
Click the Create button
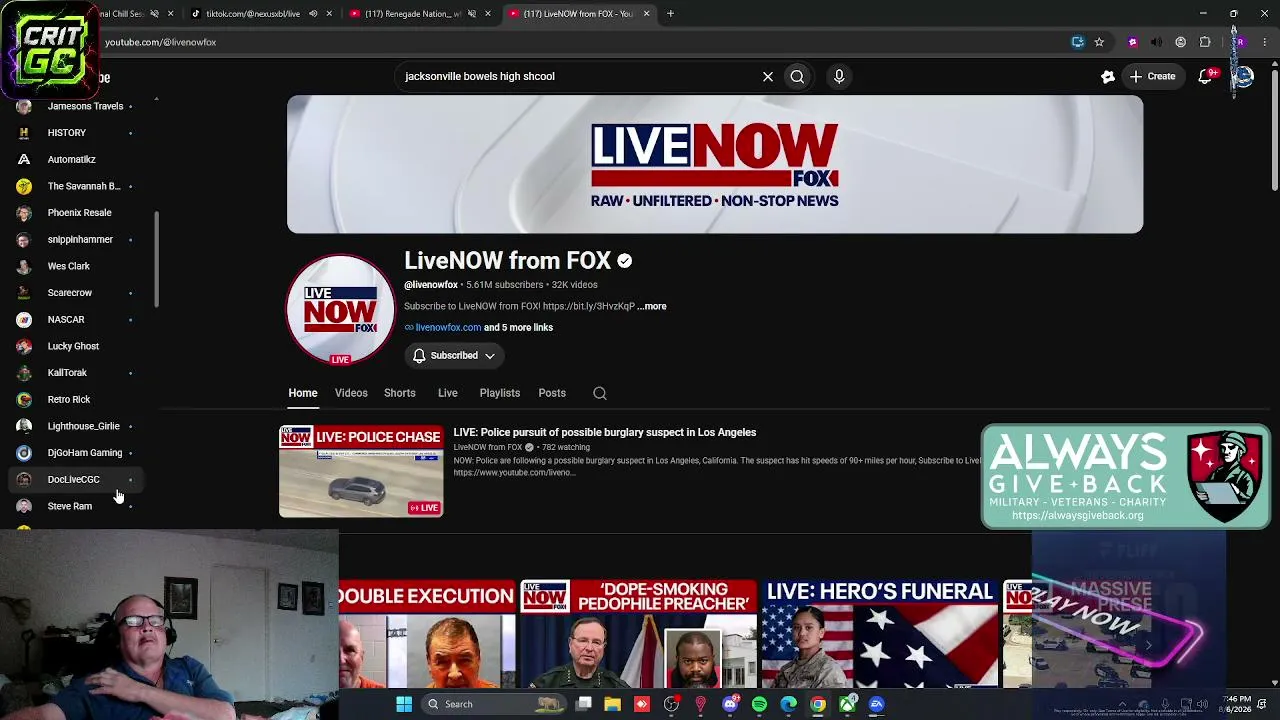(1152, 76)
